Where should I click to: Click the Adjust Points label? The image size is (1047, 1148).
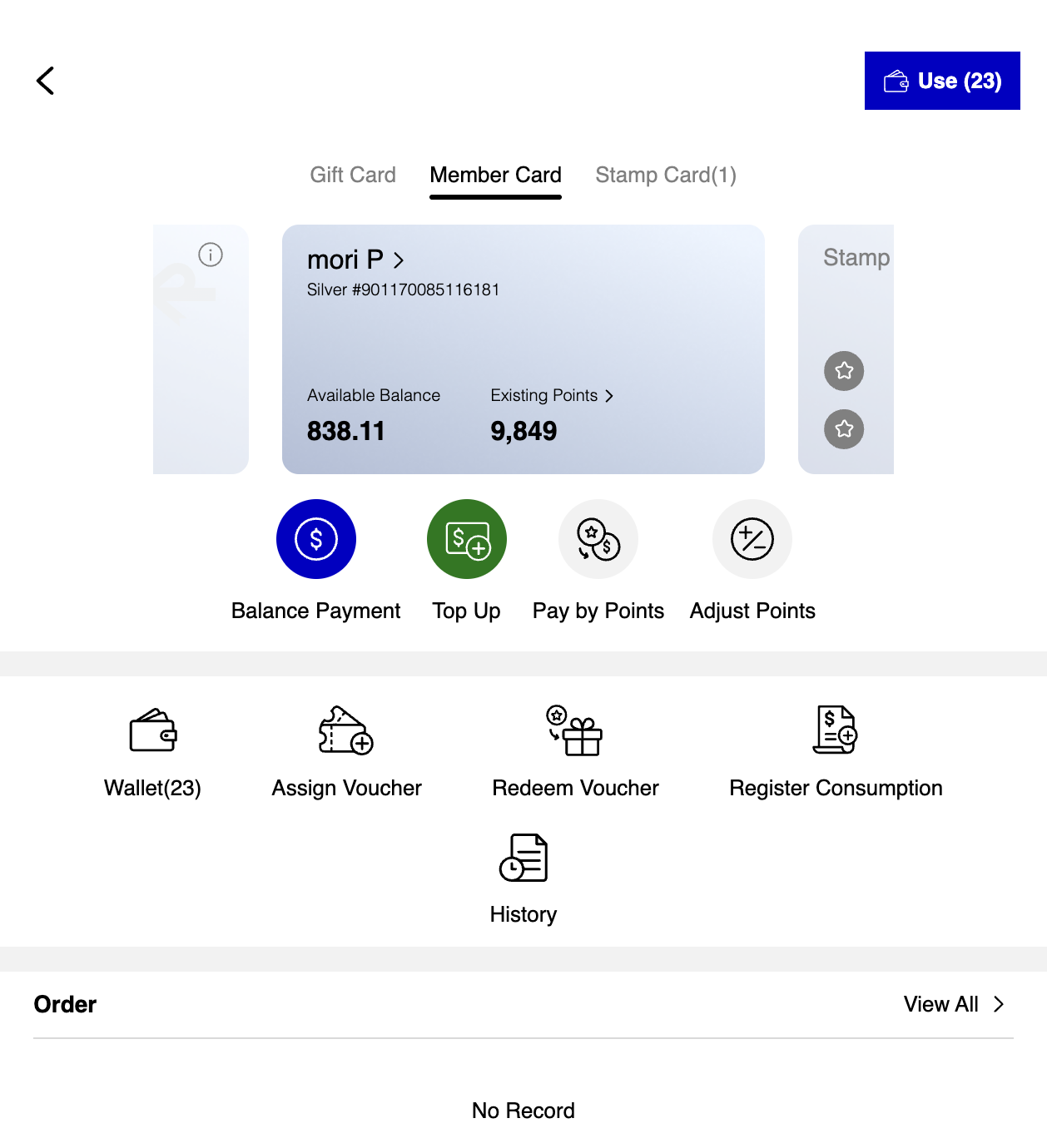(752, 611)
